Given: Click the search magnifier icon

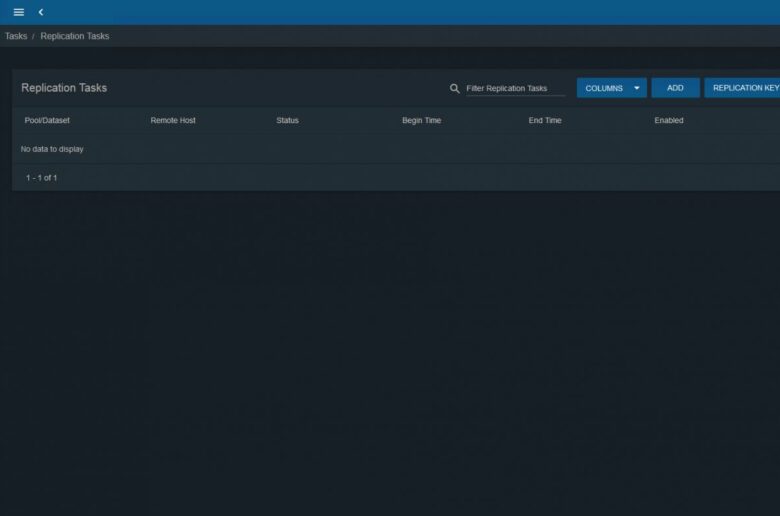Looking at the screenshot, I should point(454,89).
